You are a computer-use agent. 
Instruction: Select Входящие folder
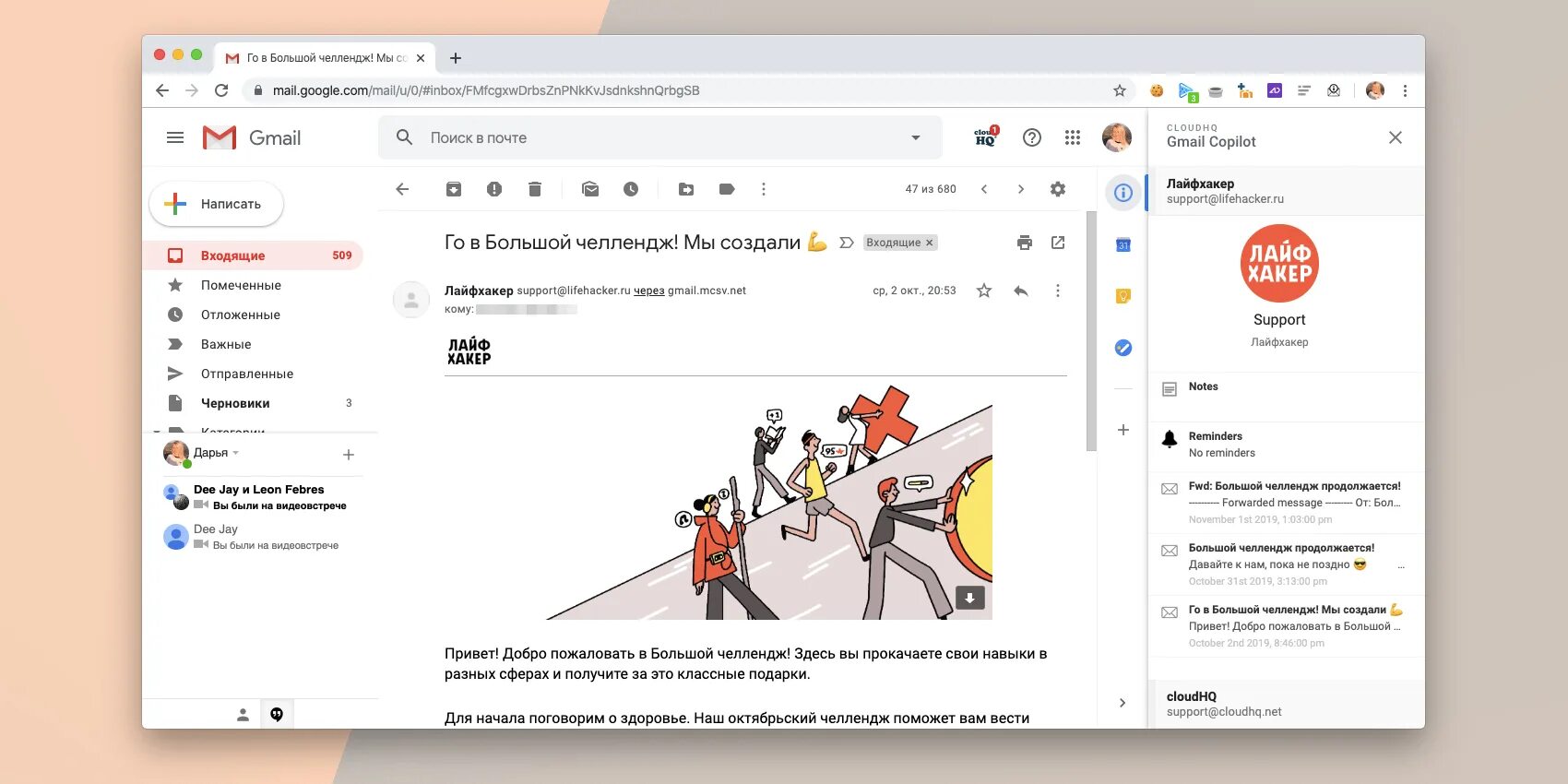(x=253, y=255)
